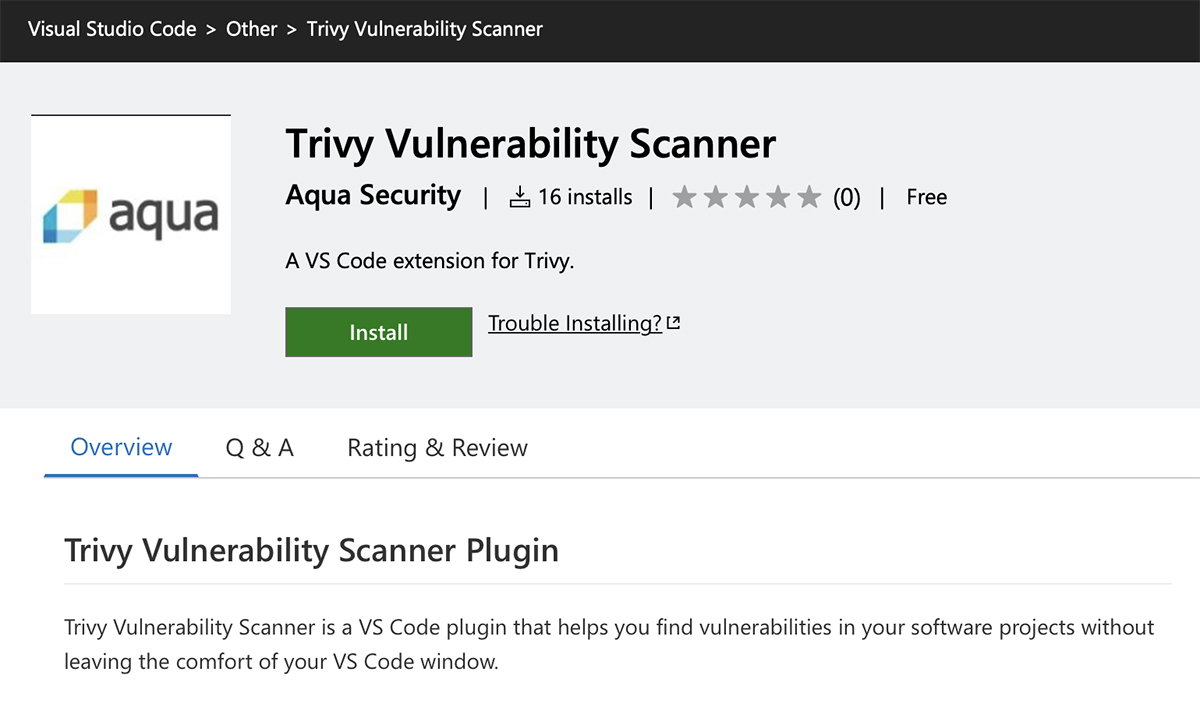Select the fourth rating star
This screenshot has height=725, width=1200.
pos(778,197)
